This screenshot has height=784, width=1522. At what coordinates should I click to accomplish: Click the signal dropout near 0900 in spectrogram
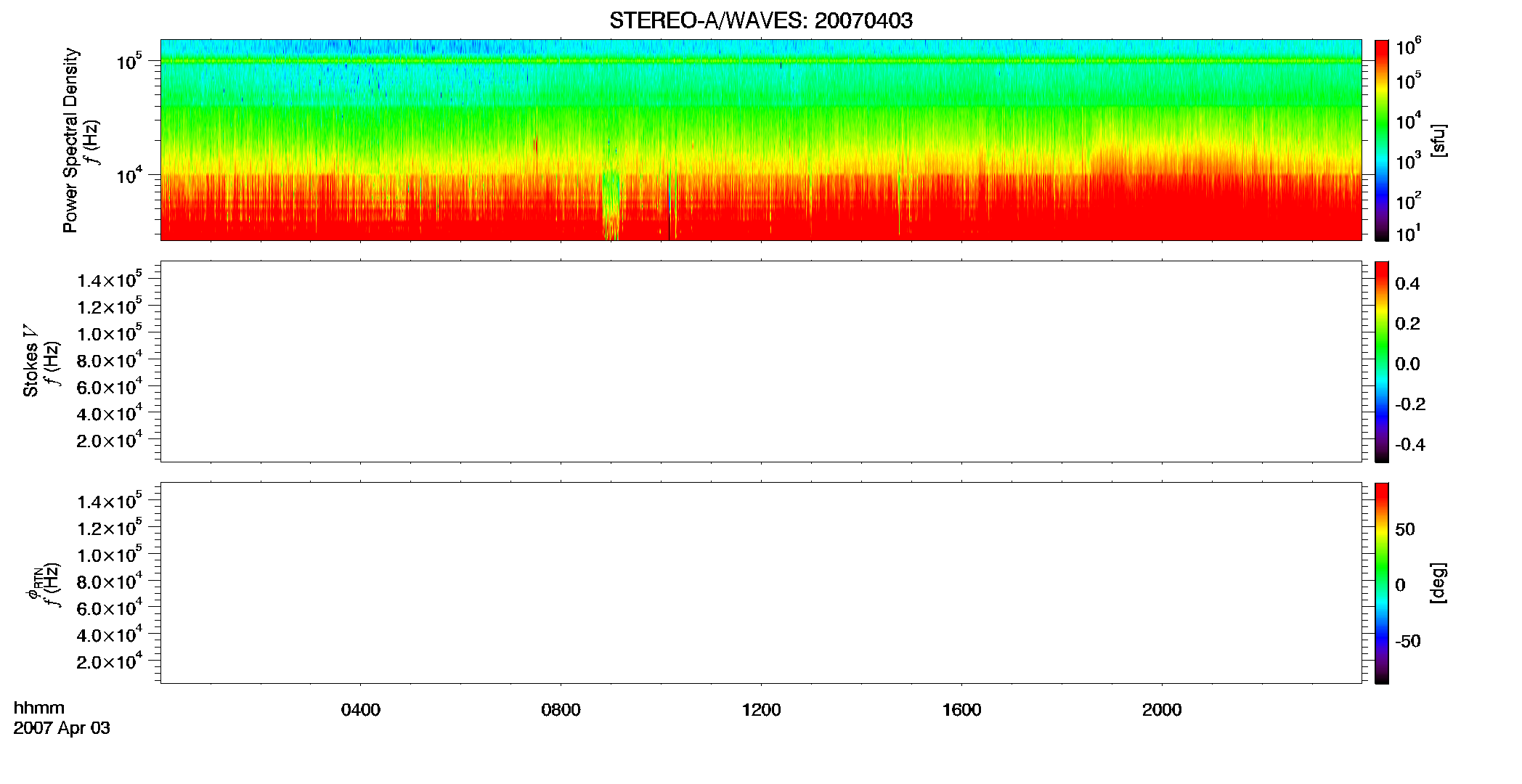(x=611, y=205)
